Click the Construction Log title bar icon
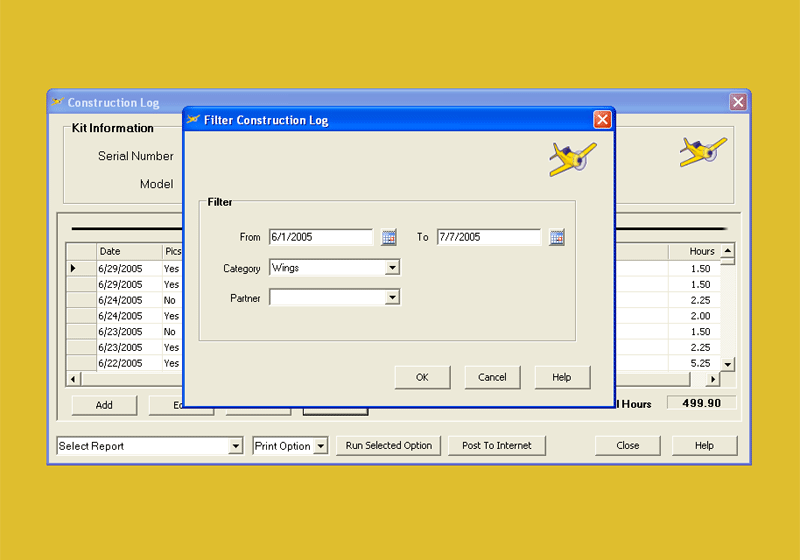Image resolution: width=800 pixels, height=560 pixels. [x=57, y=102]
